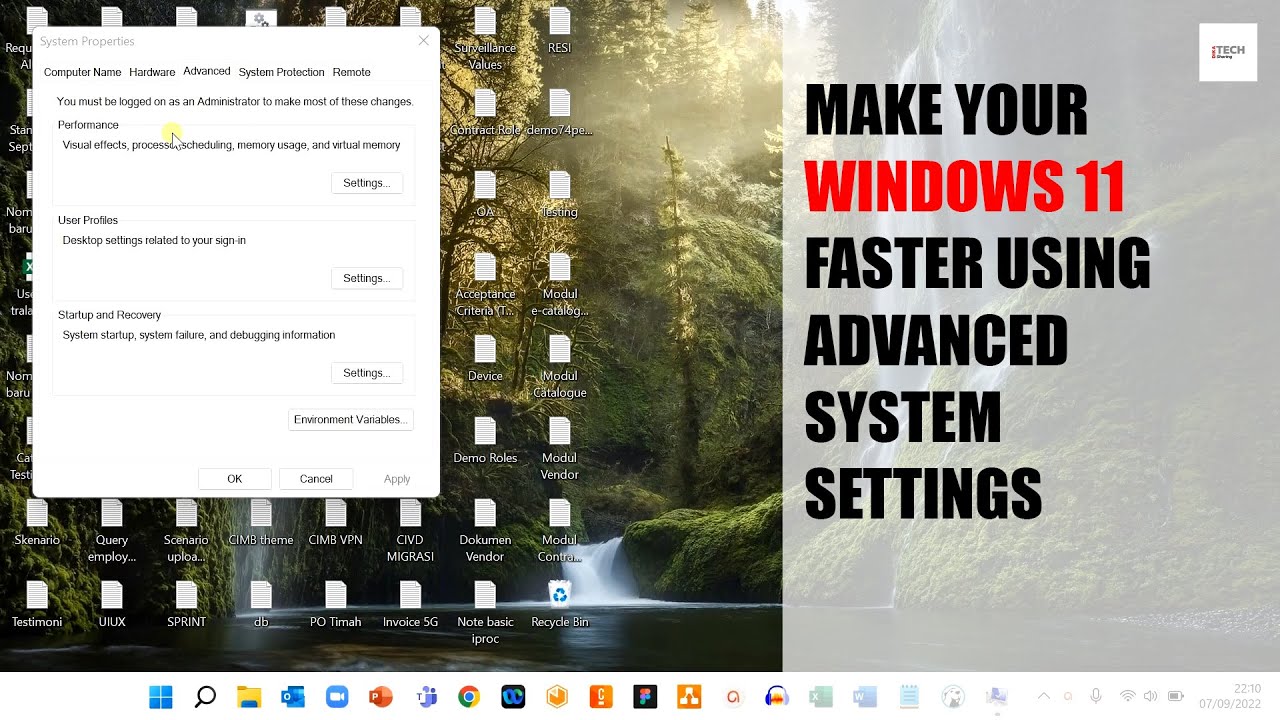1280x720 pixels.
Task: Select the Device desktop file
Action: point(485,359)
